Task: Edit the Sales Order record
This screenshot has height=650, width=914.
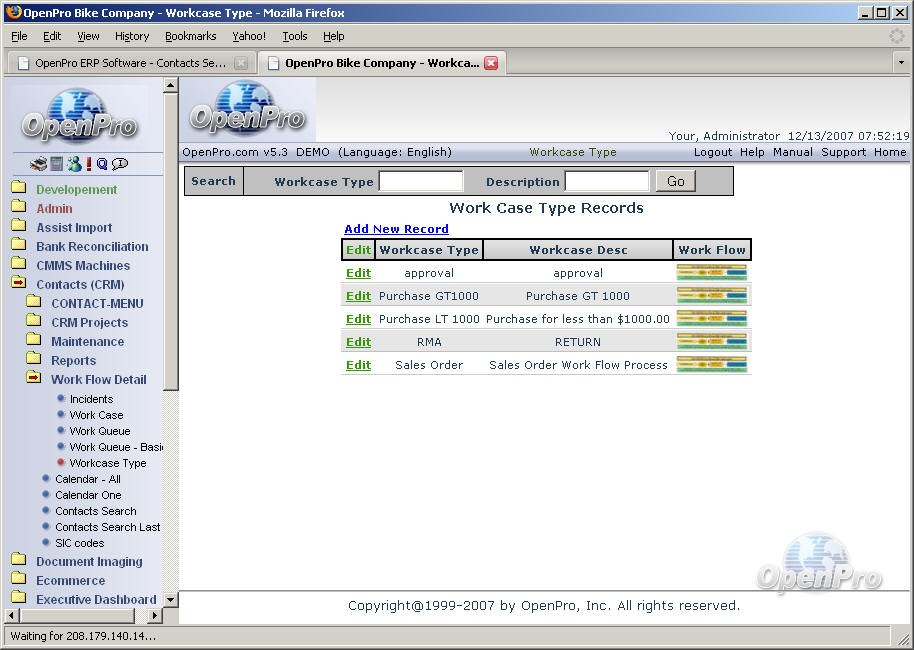Action: (x=358, y=365)
